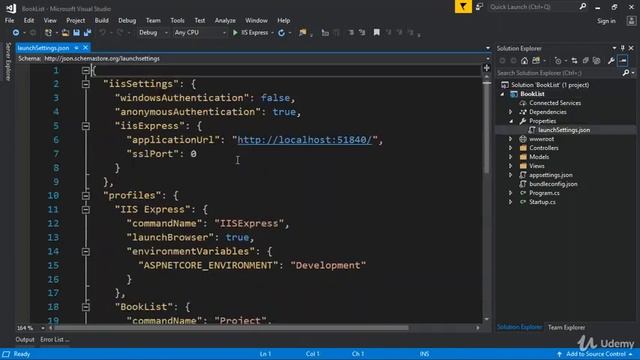Click Solution Explorer search magnifier icon
The image size is (640, 360).
pos(626,73)
